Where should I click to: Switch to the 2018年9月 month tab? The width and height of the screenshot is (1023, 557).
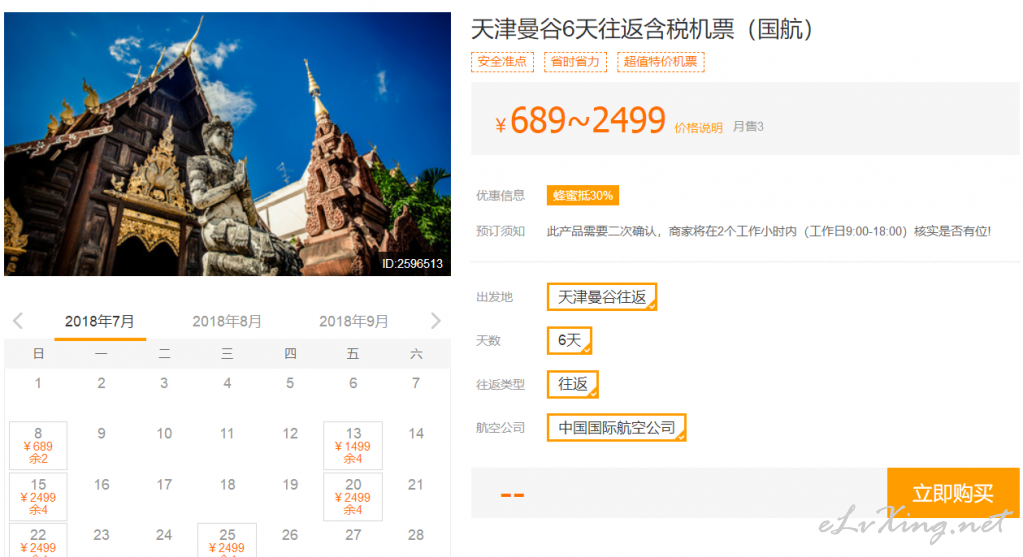pyautogui.click(x=354, y=322)
